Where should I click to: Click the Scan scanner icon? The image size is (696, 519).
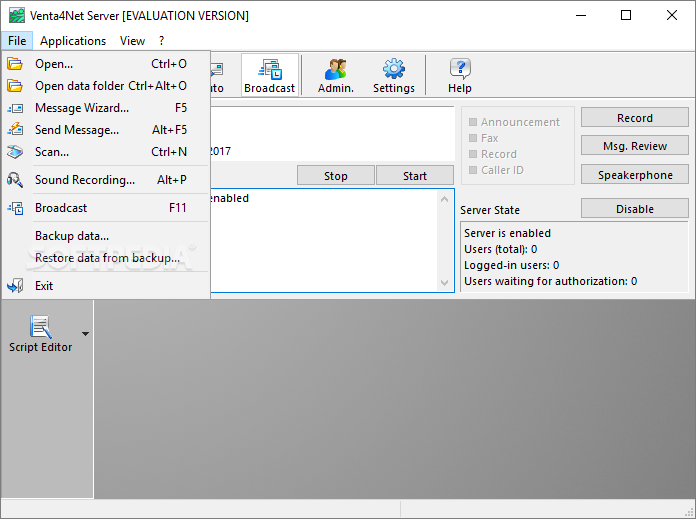15,152
